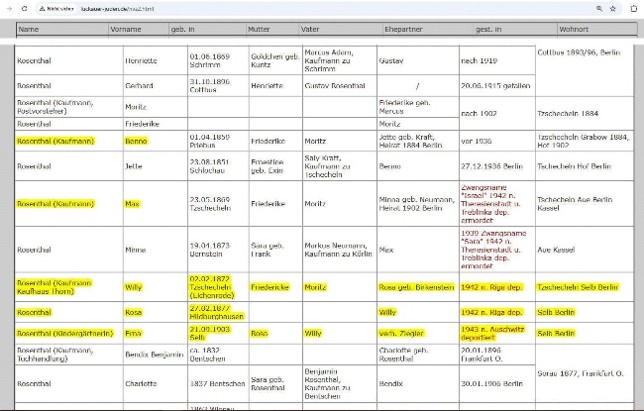This screenshot has height=411, width=644.
Task: Click the 'Vater' column header
Action: click(x=341, y=29)
